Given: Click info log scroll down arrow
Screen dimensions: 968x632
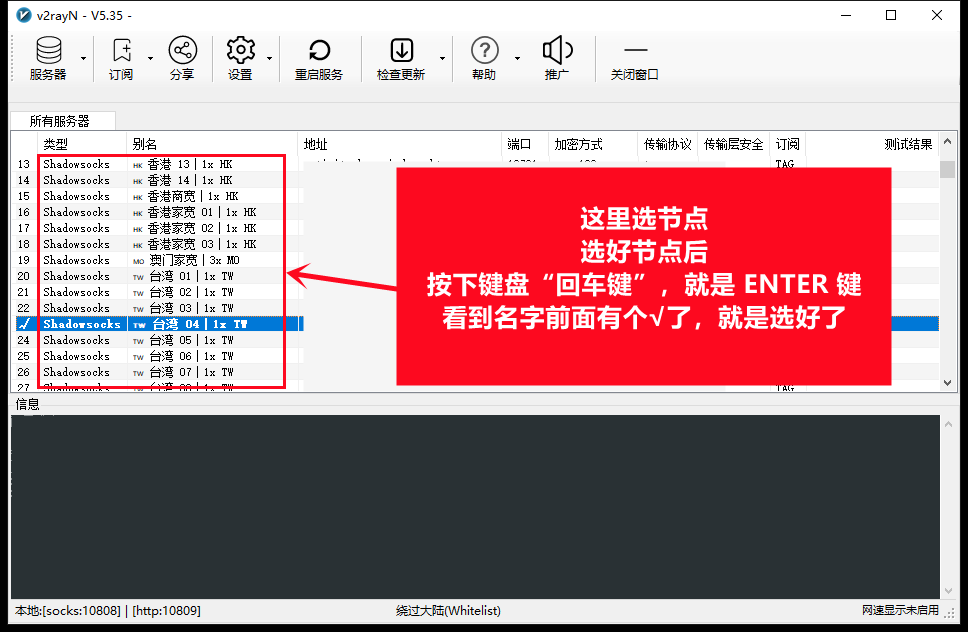Looking at the screenshot, I should coord(948,591).
